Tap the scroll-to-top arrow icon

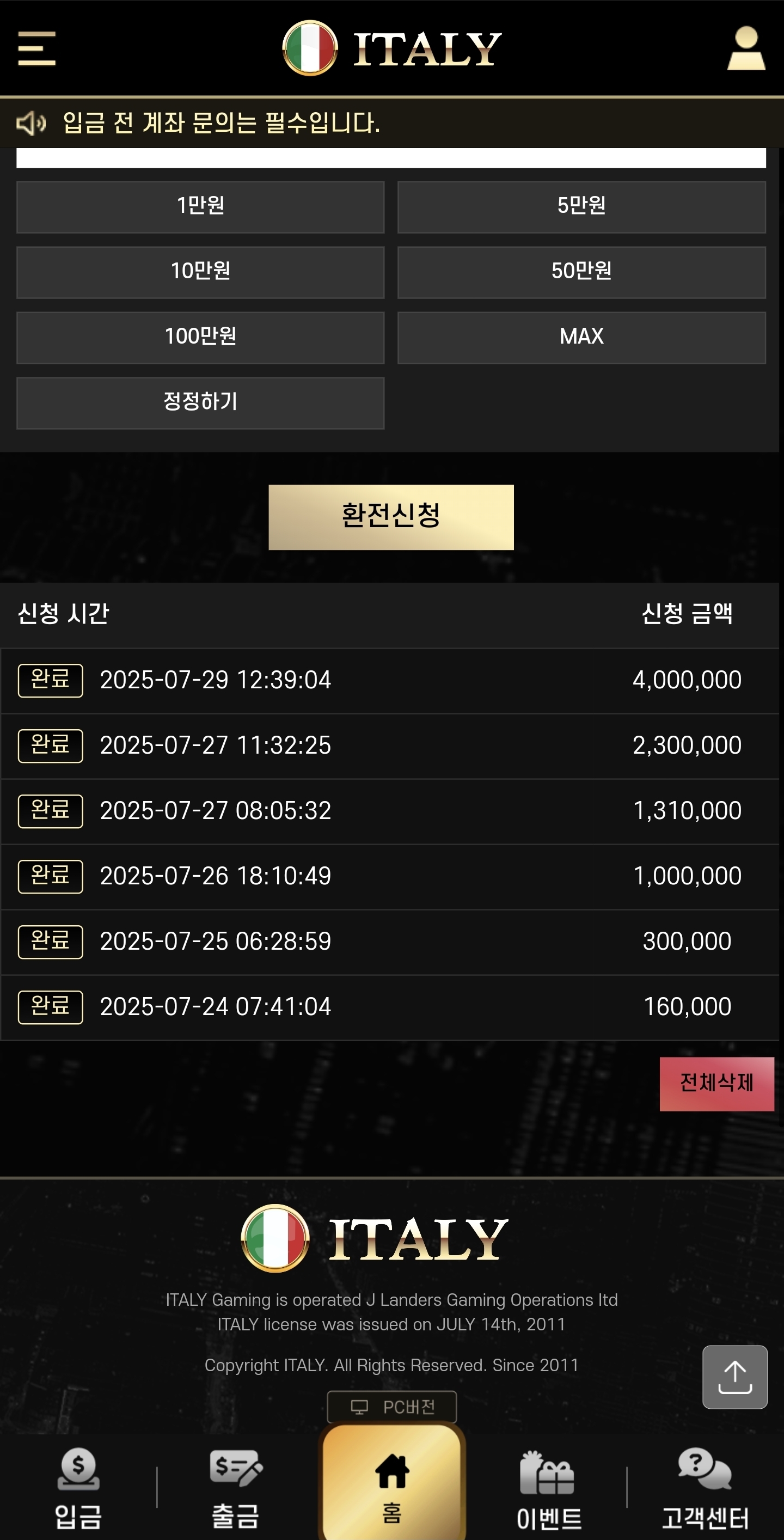click(x=734, y=1377)
